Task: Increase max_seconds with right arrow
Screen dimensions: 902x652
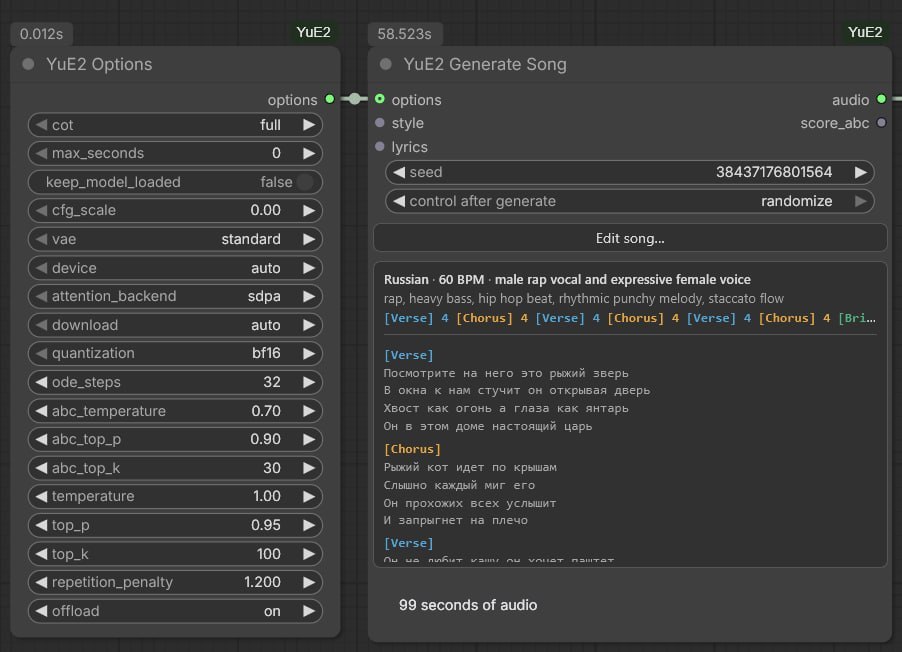Action: click(309, 153)
